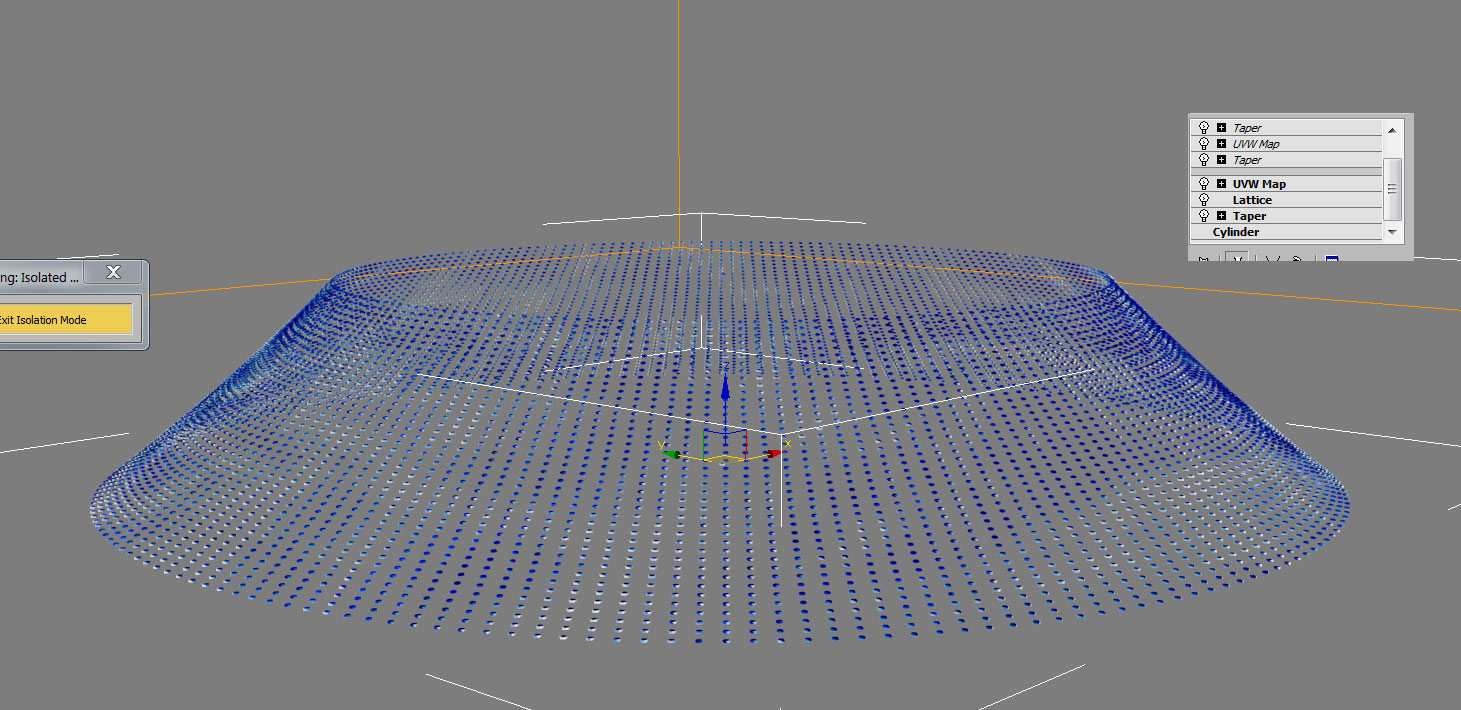1461x710 pixels.
Task: Click the modifier stack scrollbar thumb
Action: 1392,188
